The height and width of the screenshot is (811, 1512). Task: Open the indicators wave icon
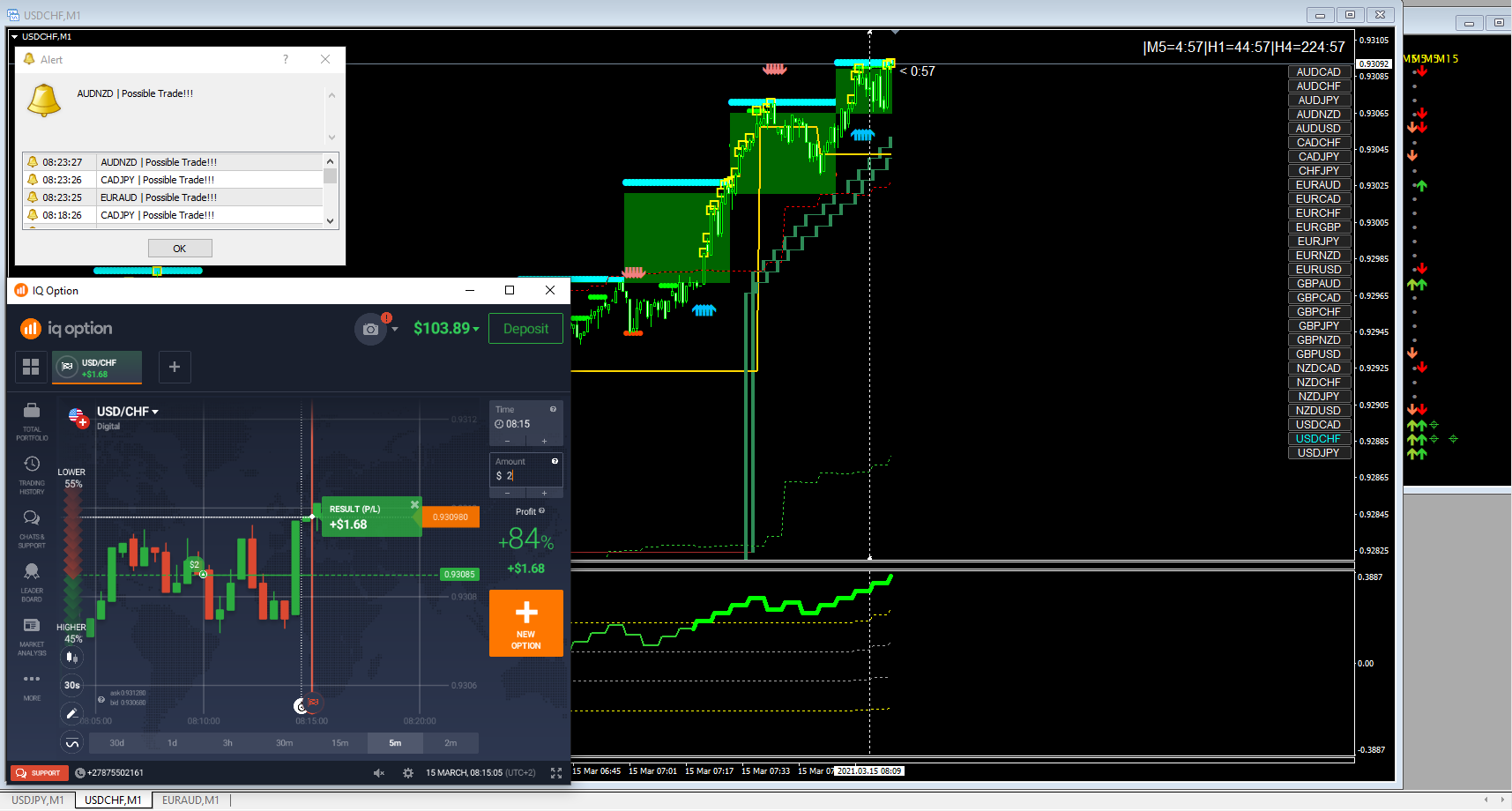click(72, 743)
